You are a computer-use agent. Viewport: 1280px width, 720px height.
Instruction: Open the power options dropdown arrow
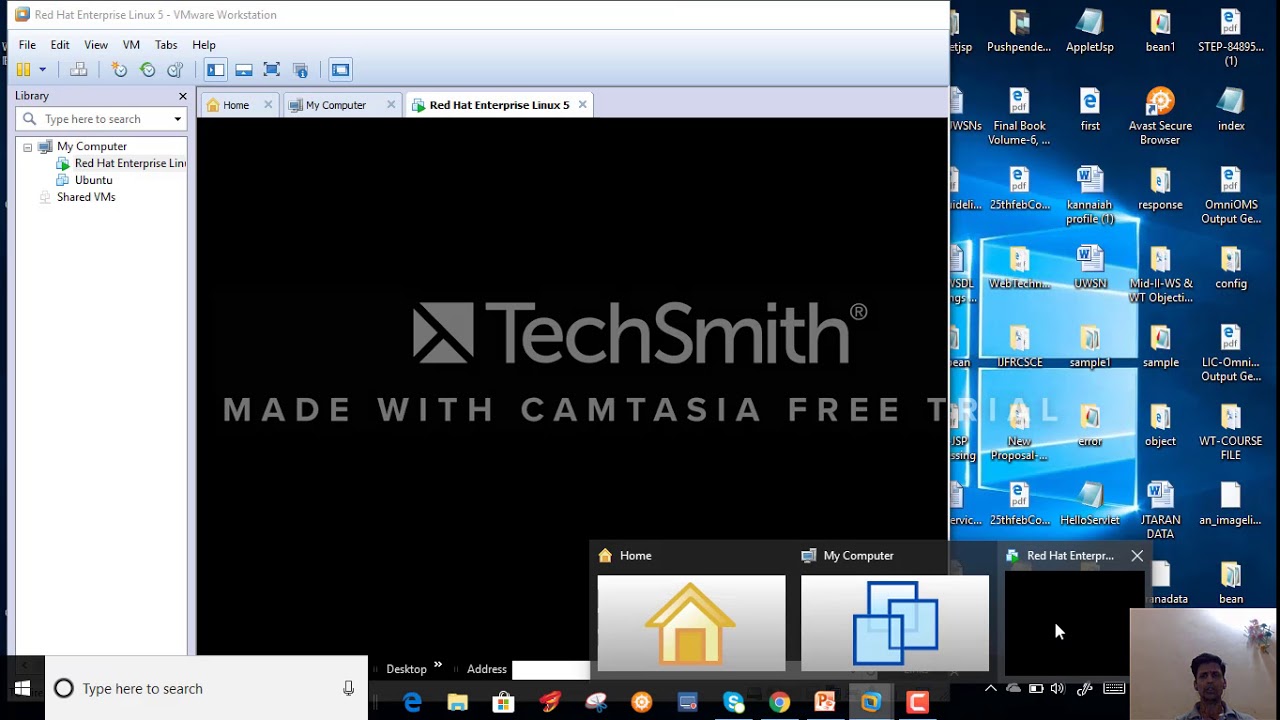42,70
